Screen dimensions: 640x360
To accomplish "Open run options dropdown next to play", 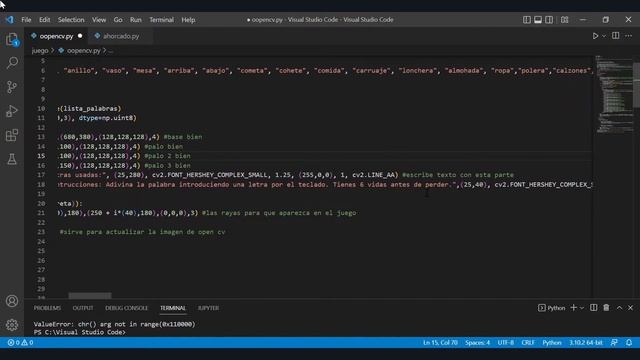I will 604,36.
